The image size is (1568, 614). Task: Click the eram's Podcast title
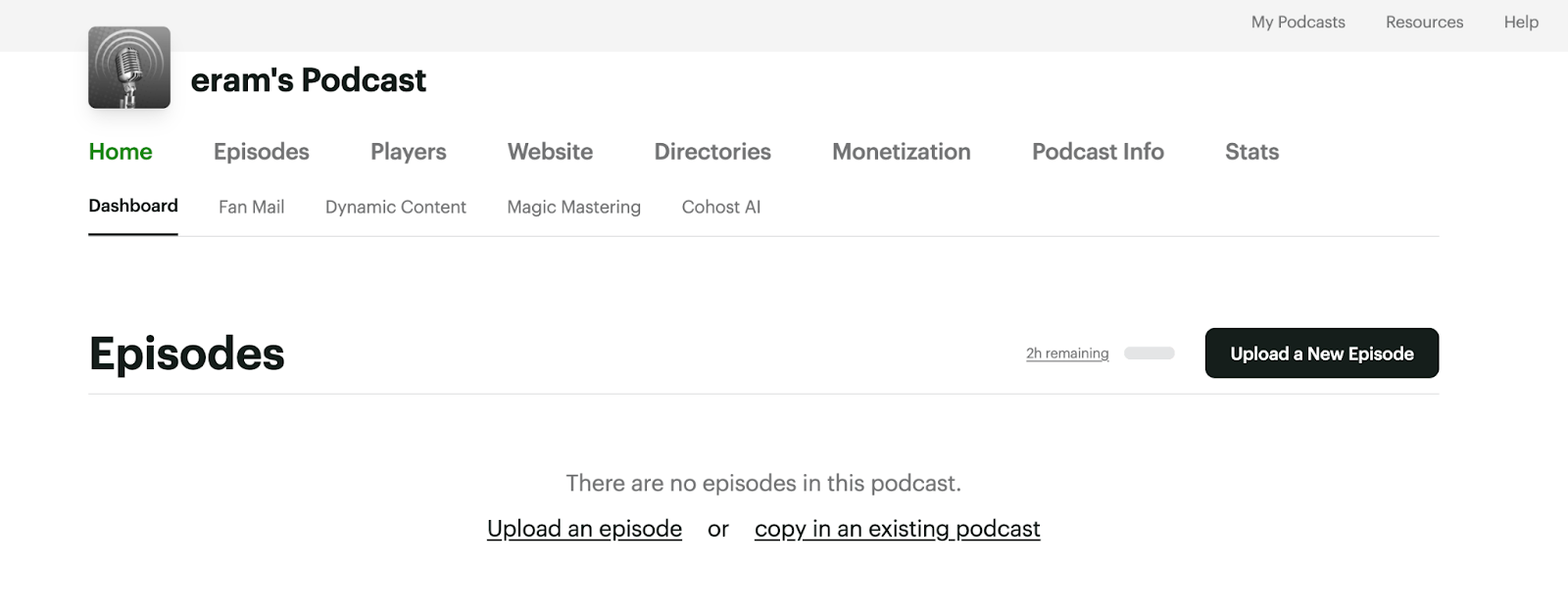coord(309,79)
